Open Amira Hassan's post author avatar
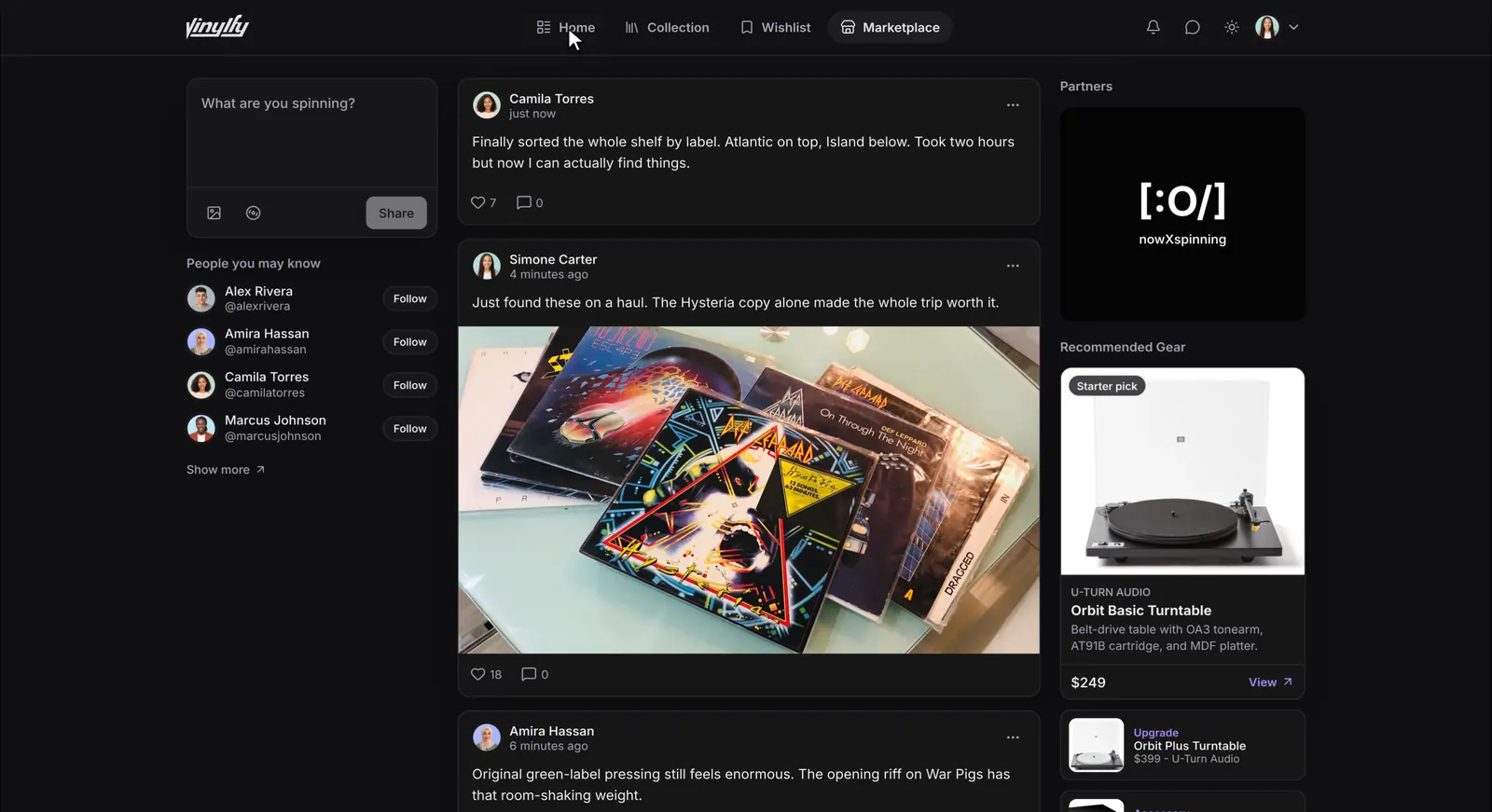This screenshot has height=812, width=1492. pos(487,737)
